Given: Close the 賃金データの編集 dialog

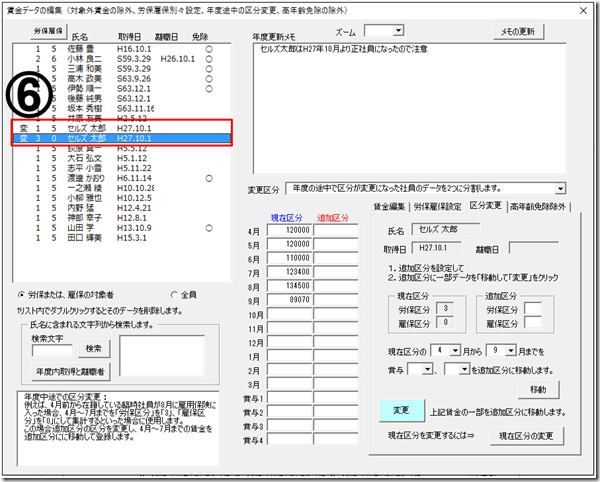Looking at the screenshot, I should [583, 10].
